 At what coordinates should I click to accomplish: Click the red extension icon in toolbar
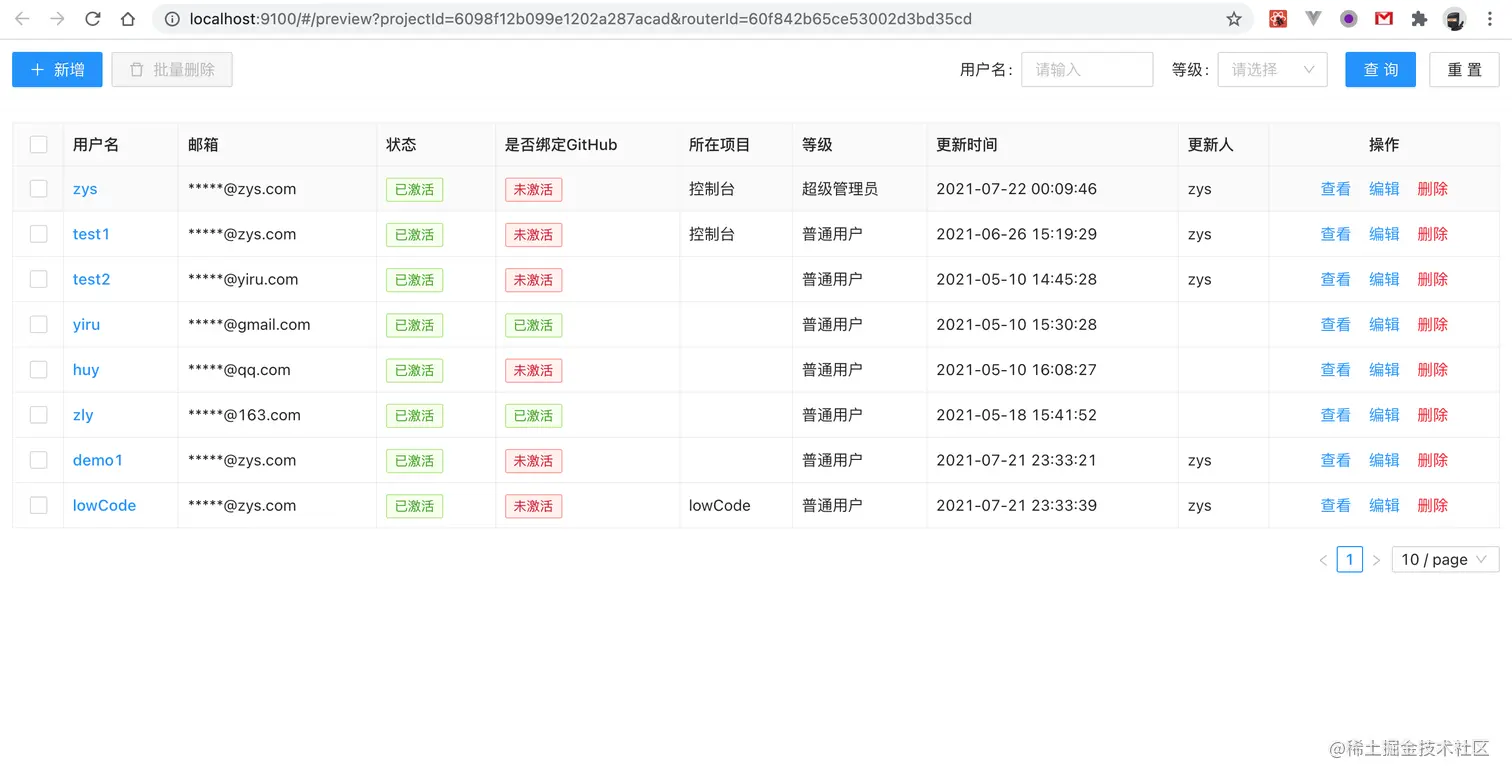1278,19
